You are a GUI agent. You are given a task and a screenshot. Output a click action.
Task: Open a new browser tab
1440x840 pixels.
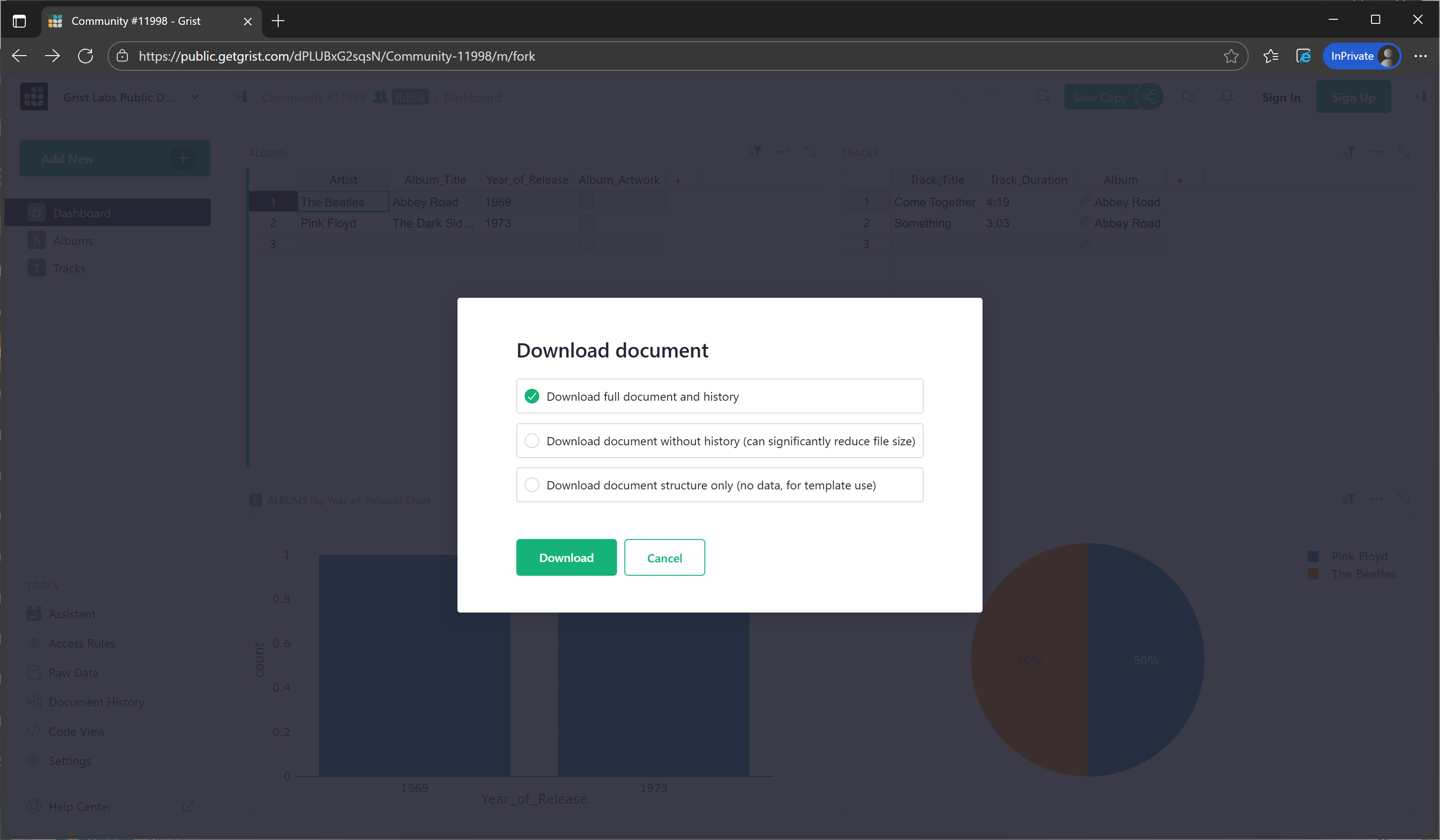278,21
